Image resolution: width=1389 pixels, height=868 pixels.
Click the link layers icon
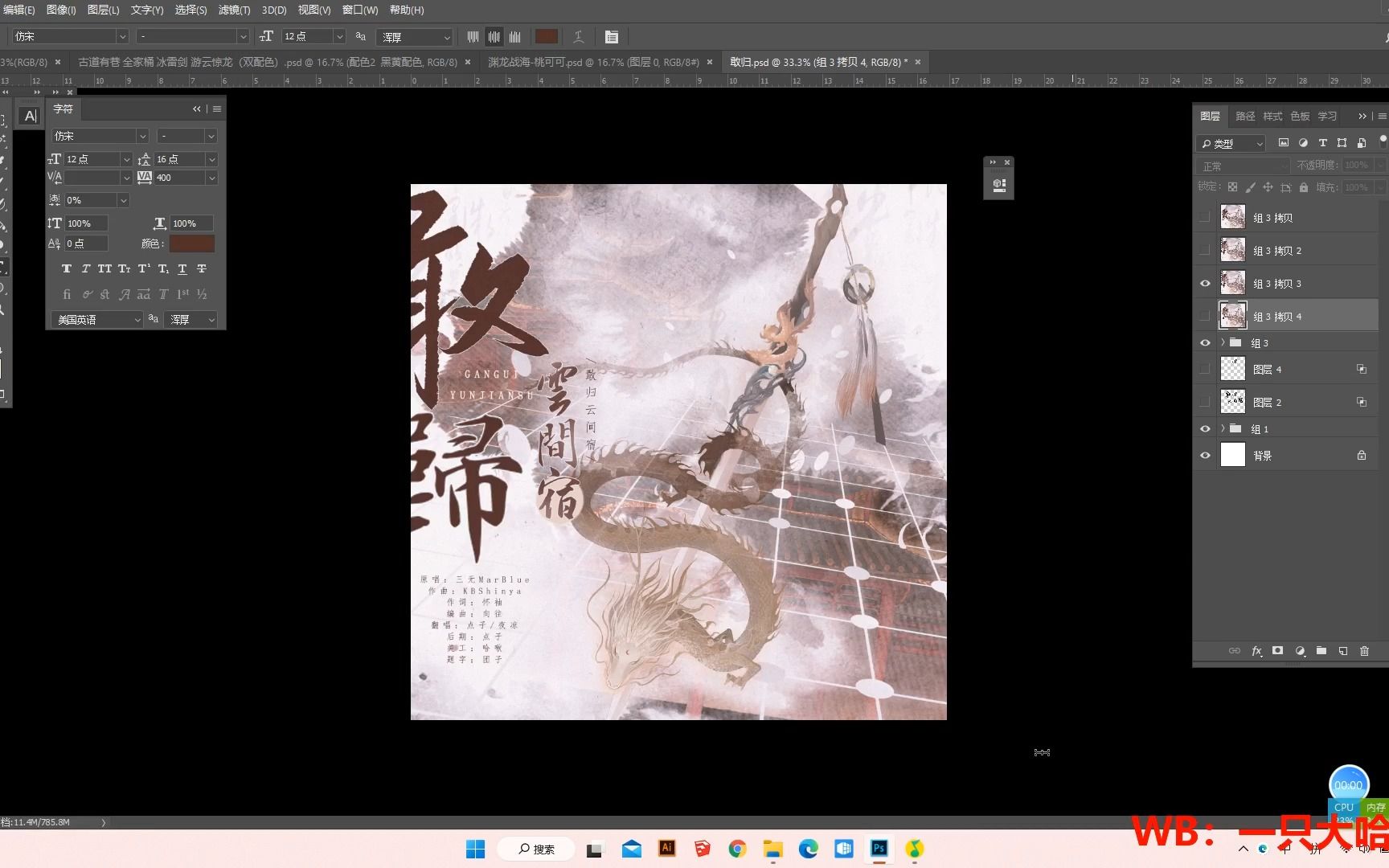(x=1235, y=652)
